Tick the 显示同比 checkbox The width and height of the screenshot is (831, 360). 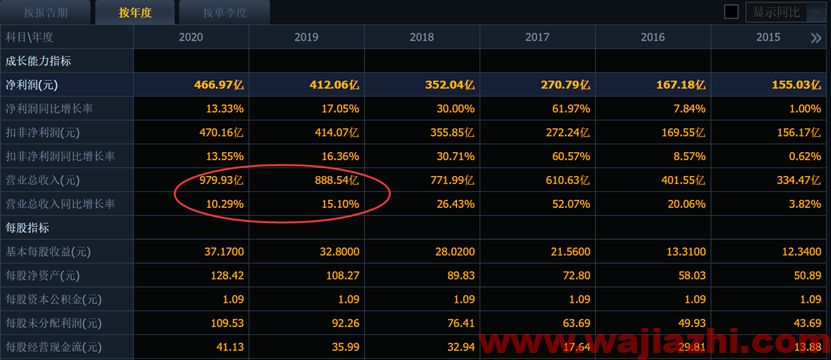tap(731, 12)
